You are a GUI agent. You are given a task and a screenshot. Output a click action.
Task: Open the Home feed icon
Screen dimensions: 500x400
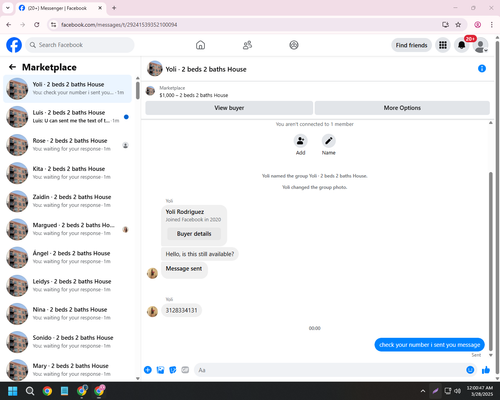(x=200, y=45)
